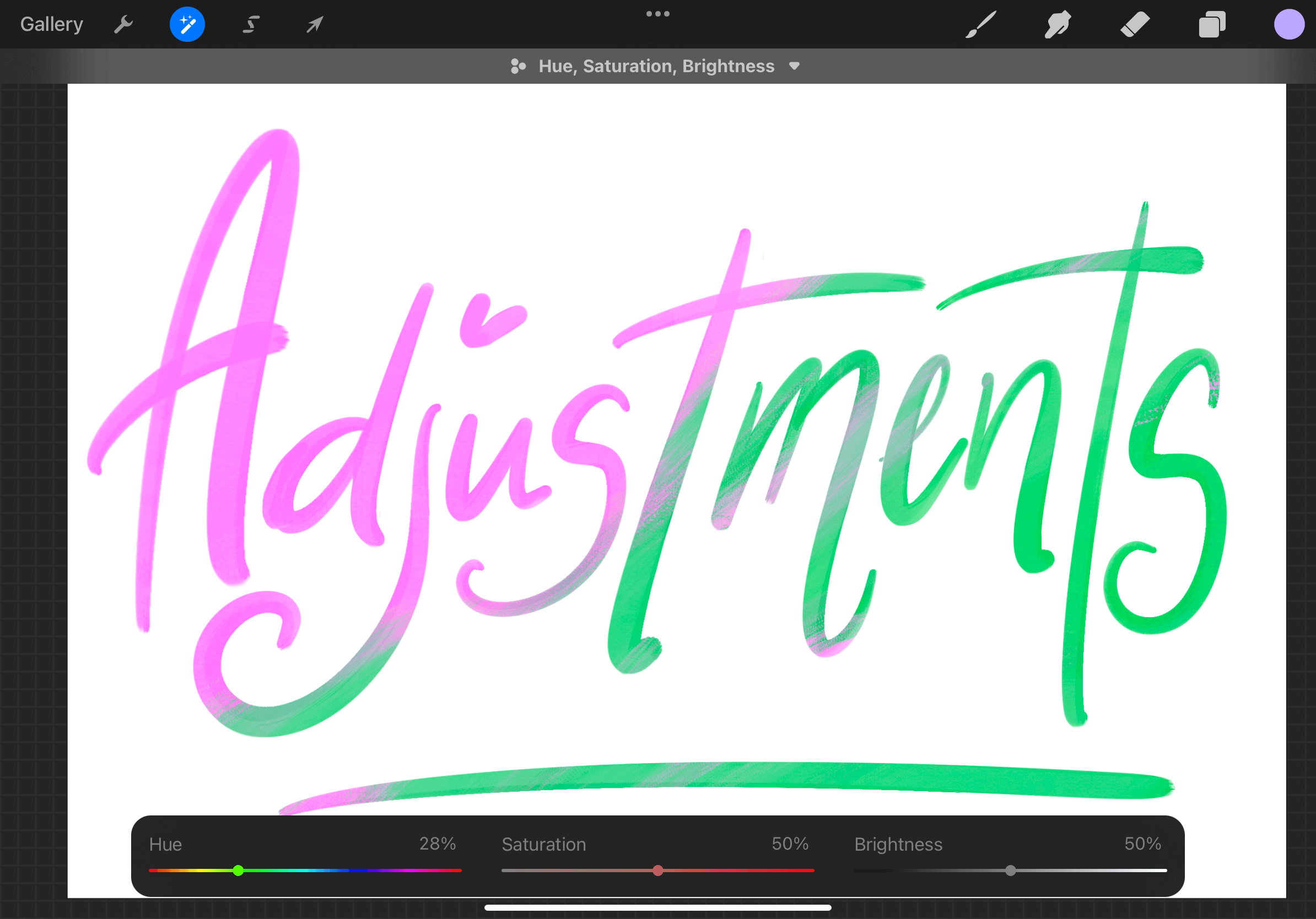Image resolution: width=1316 pixels, height=919 pixels.
Task: Click the three dots at top center
Action: click(657, 14)
